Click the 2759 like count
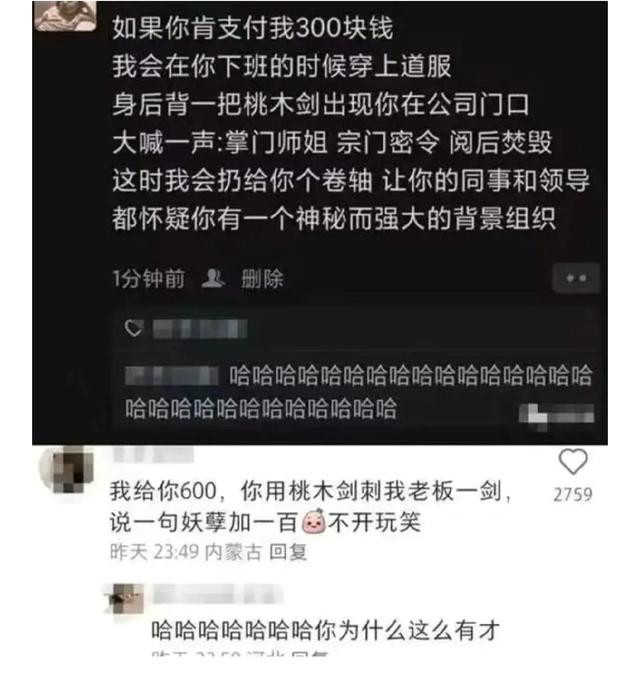This screenshot has width=640, height=684. tap(572, 495)
